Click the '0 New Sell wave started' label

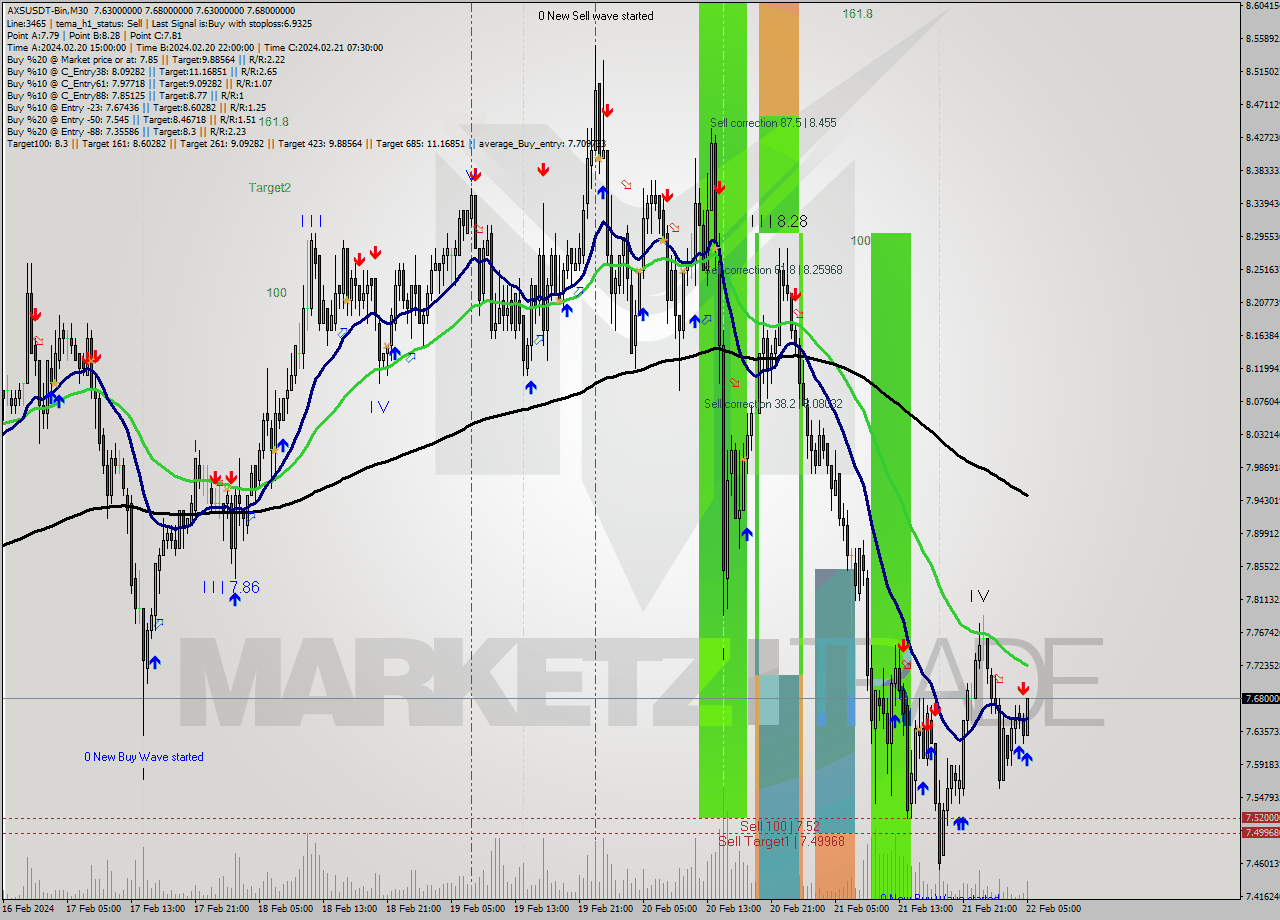point(596,16)
